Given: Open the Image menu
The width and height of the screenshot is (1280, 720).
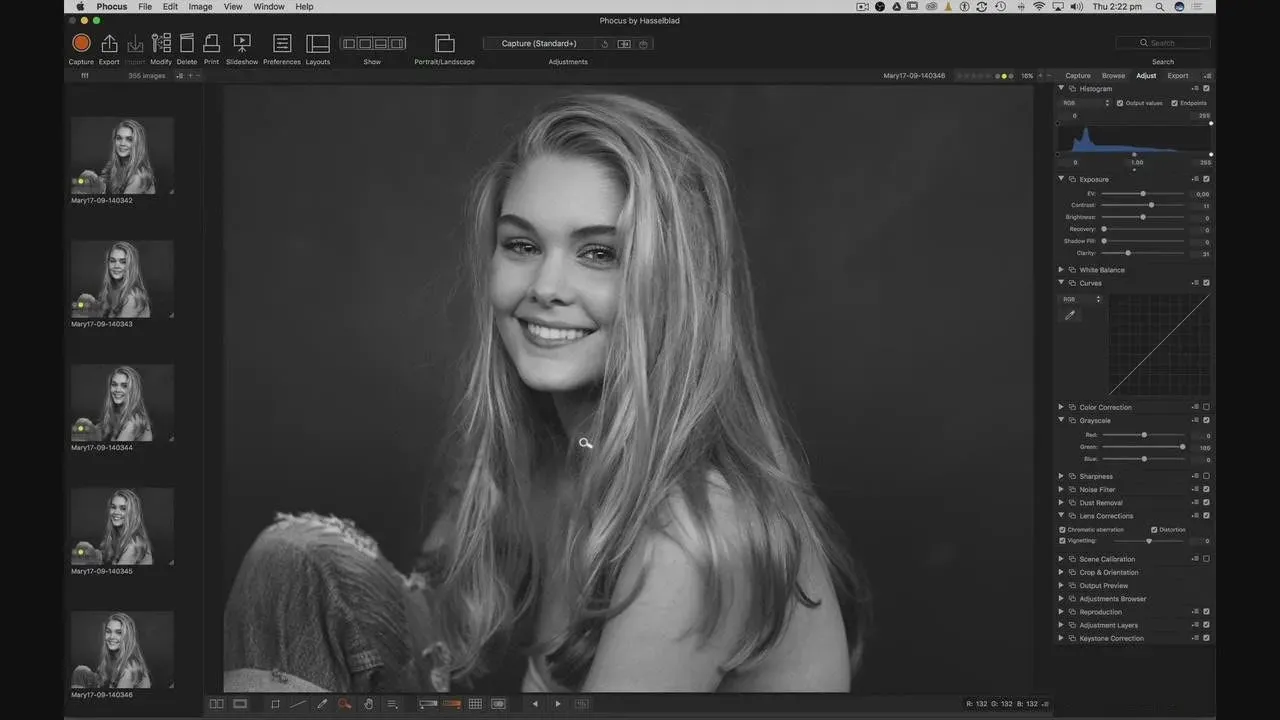Looking at the screenshot, I should pos(200,7).
